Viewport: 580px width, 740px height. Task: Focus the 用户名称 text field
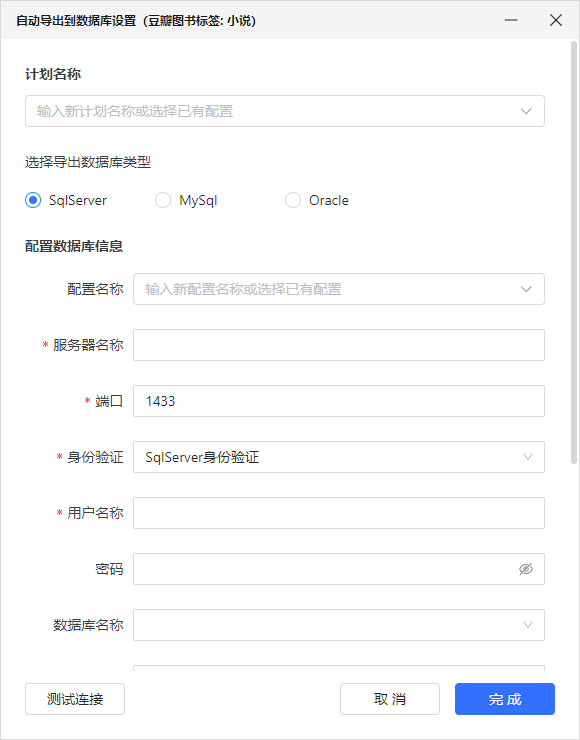click(x=339, y=513)
